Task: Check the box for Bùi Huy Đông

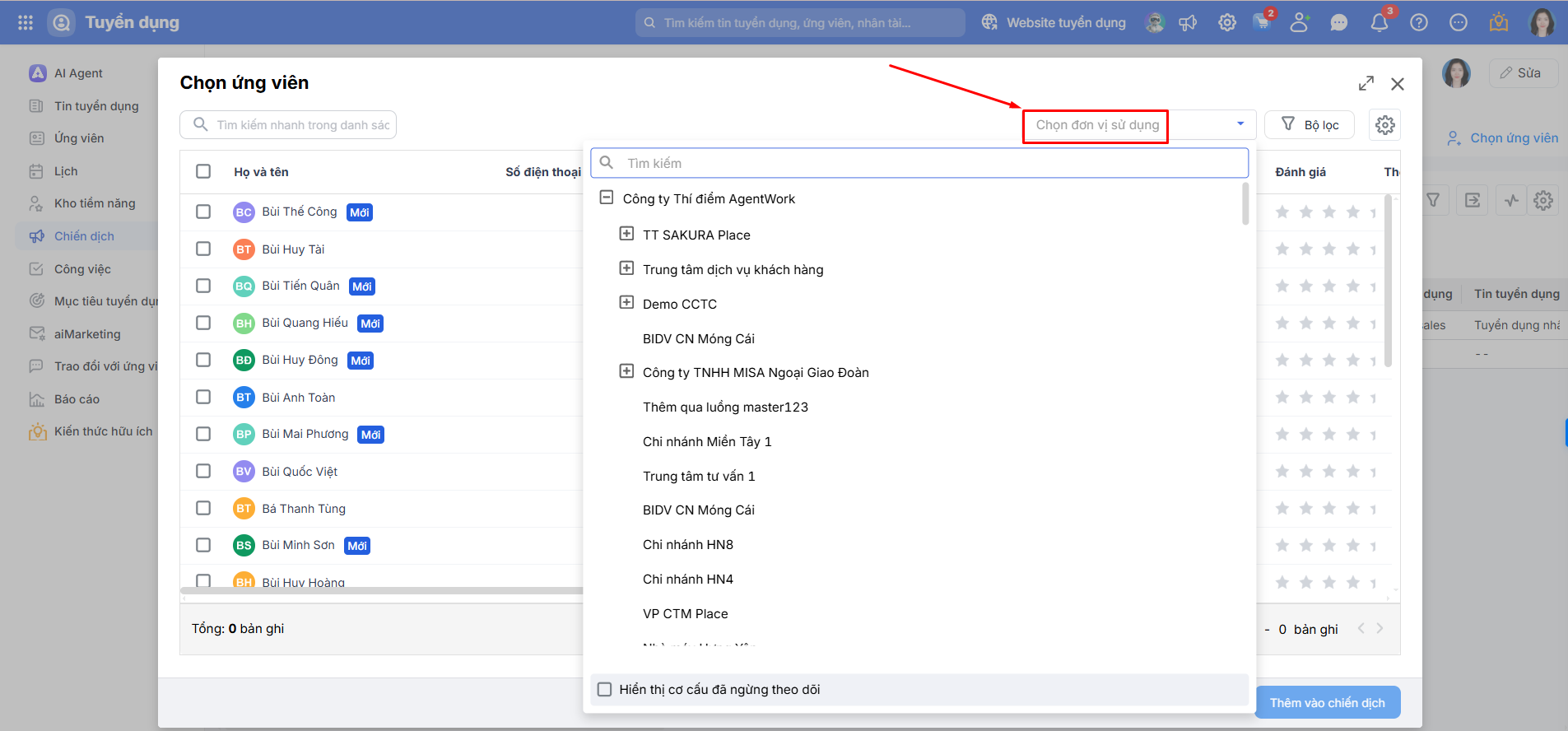Action: pyautogui.click(x=203, y=360)
